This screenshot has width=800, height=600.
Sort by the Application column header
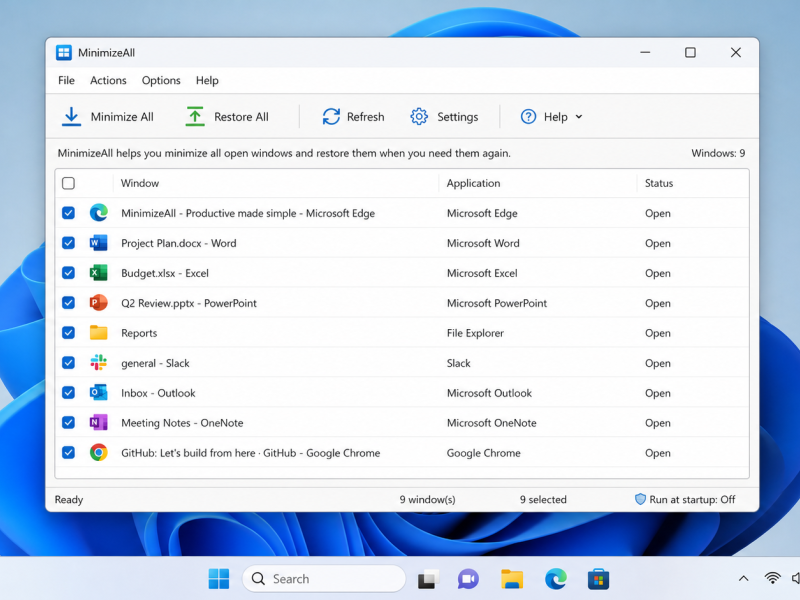pyautogui.click(x=473, y=183)
